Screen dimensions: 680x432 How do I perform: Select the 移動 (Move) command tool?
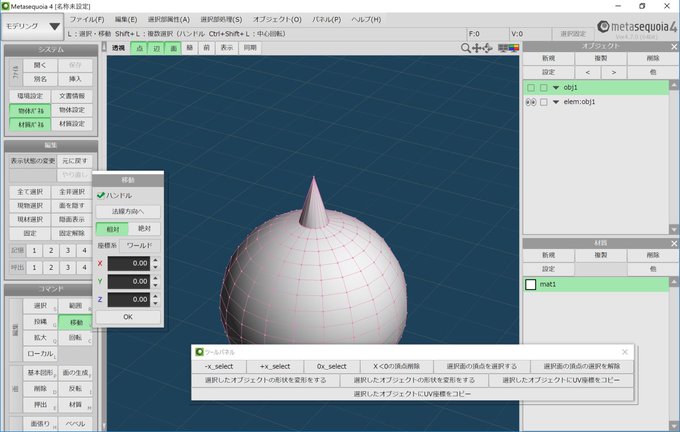(x=75, y=322)
